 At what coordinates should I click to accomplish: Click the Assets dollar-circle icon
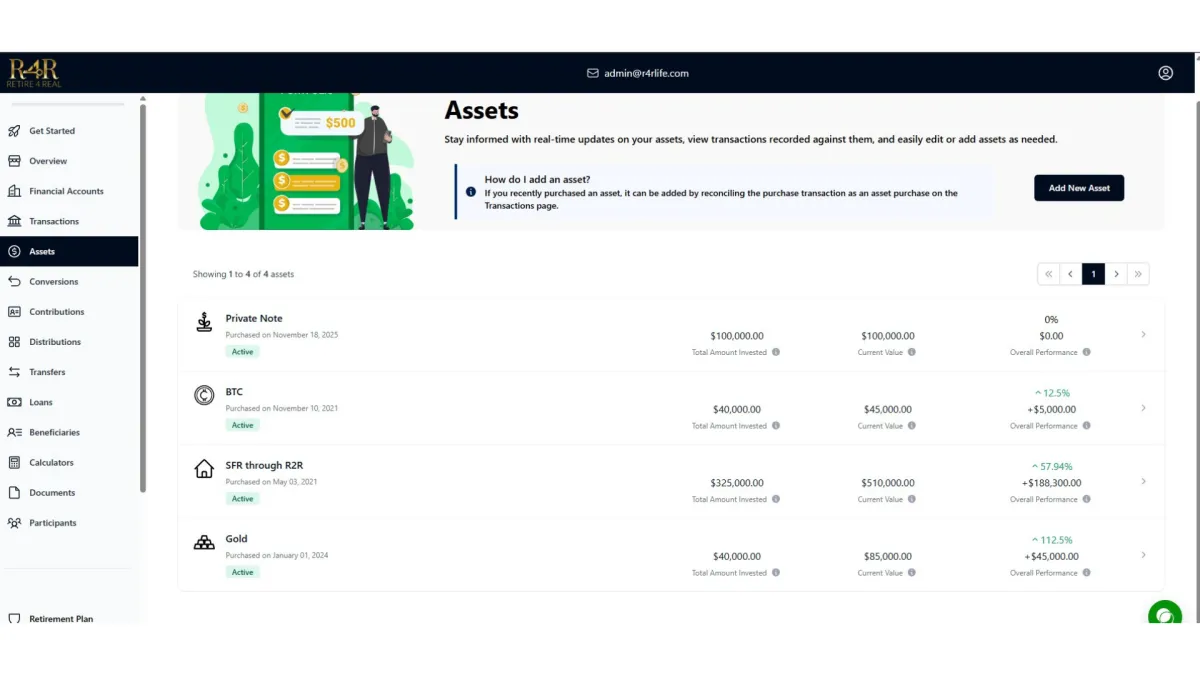point(14,251)
